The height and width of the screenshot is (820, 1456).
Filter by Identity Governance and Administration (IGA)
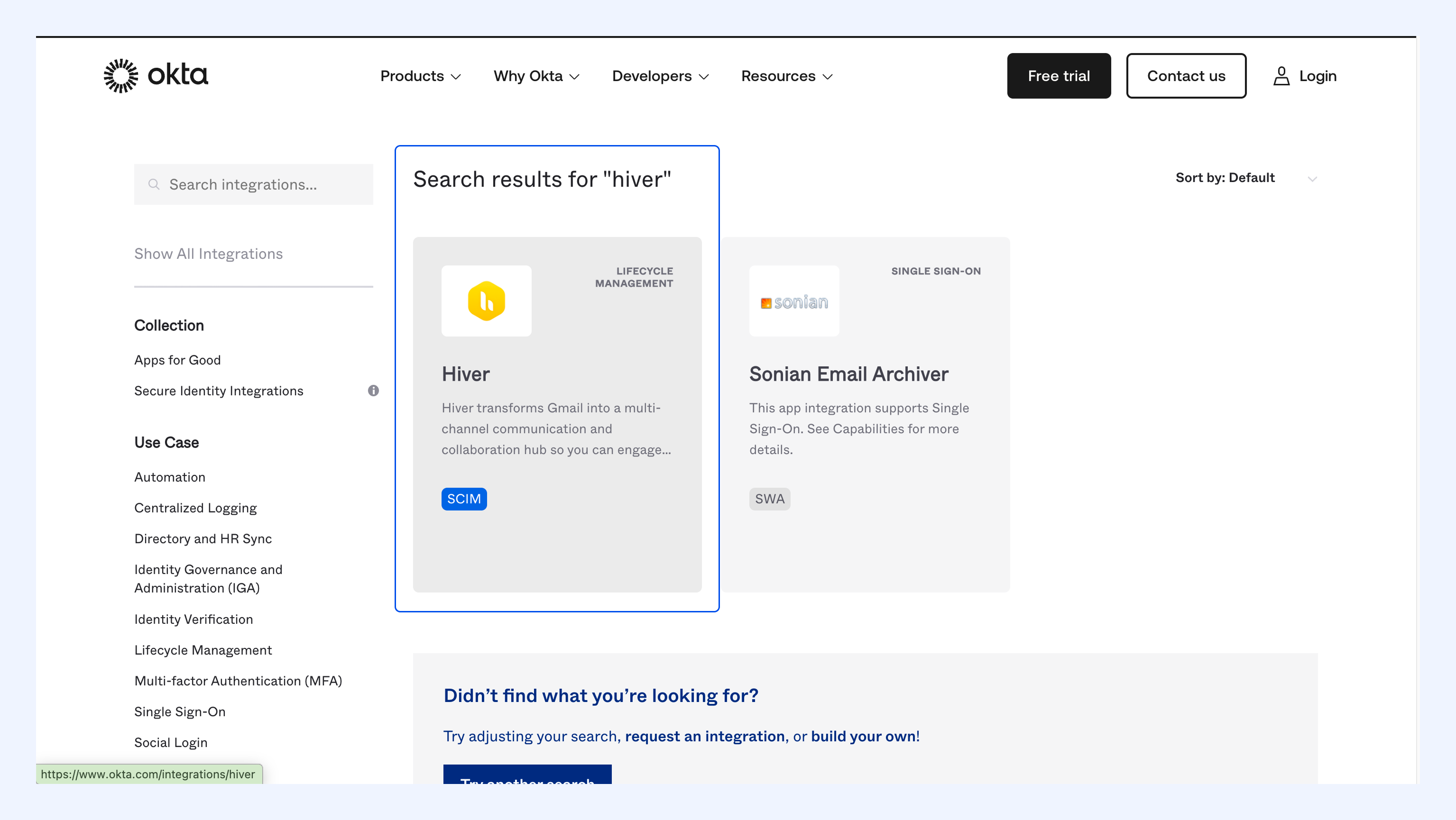(209, 578)
